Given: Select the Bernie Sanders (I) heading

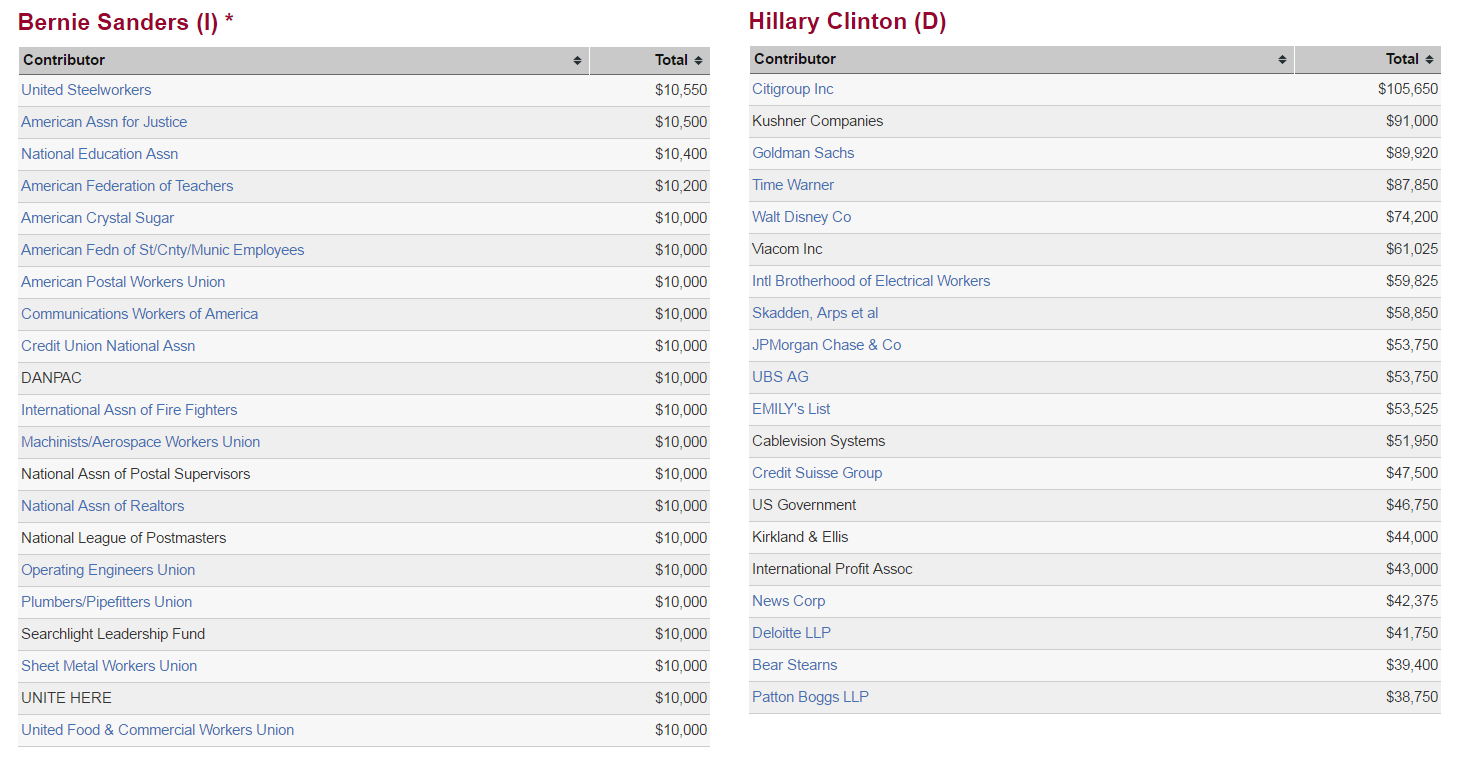Looking at the screenshot, I should tap(126, 22).
